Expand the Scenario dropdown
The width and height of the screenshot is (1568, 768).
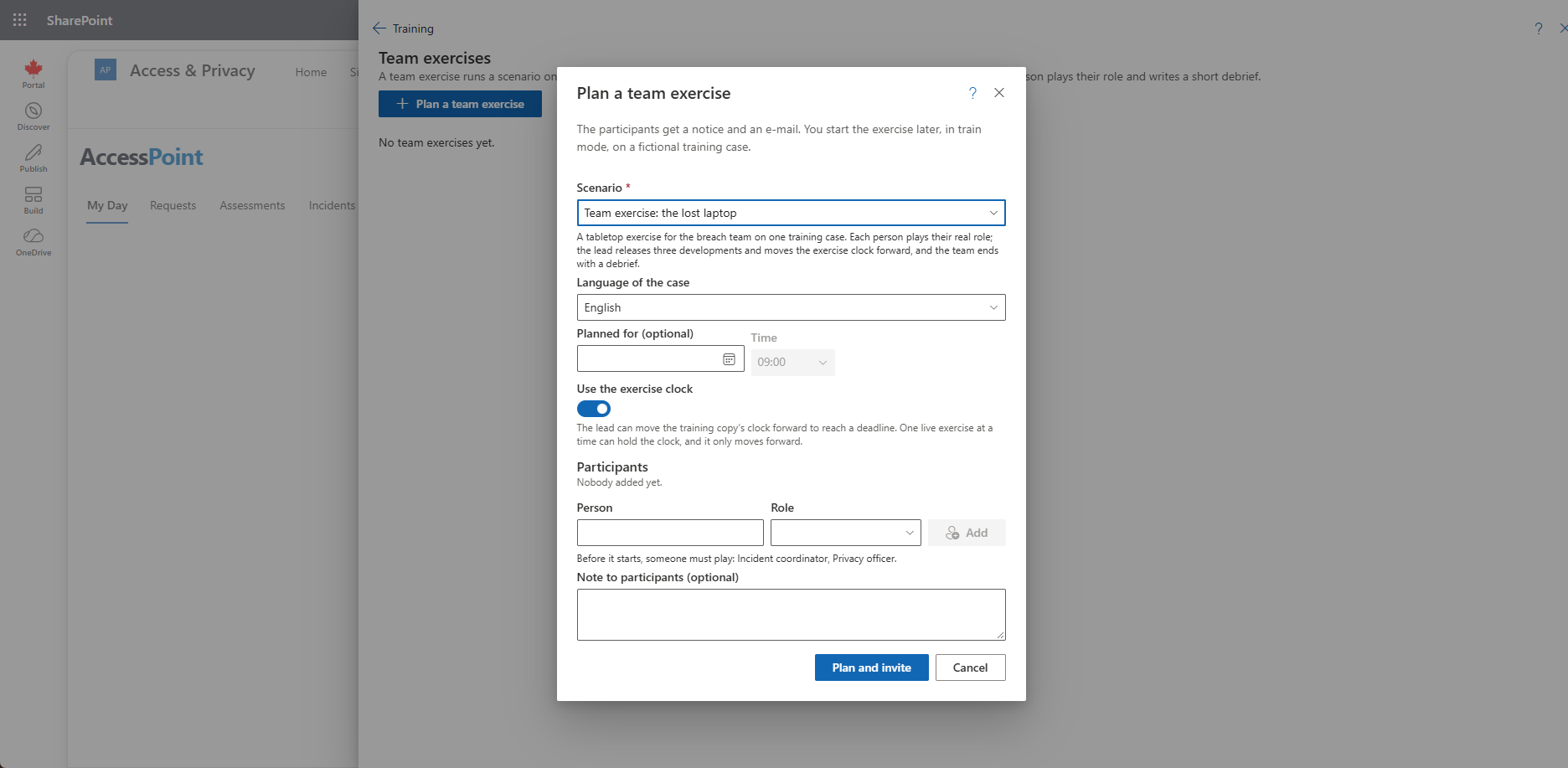[x=792, y=213]
